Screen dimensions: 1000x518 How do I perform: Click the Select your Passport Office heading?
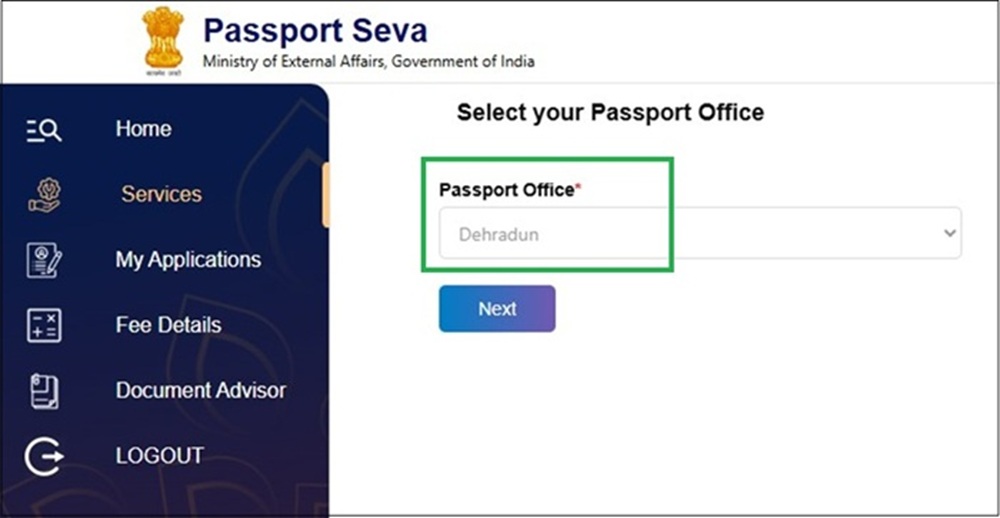click(610, 112)
